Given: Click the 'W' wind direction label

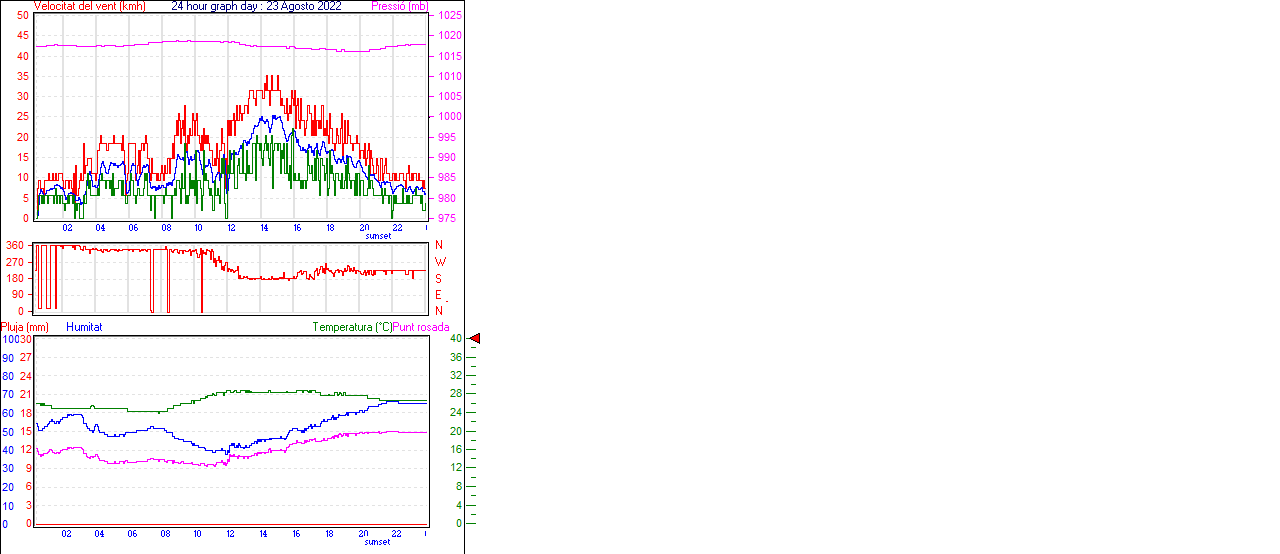Looking at the screenshot, I should point(439,262).
